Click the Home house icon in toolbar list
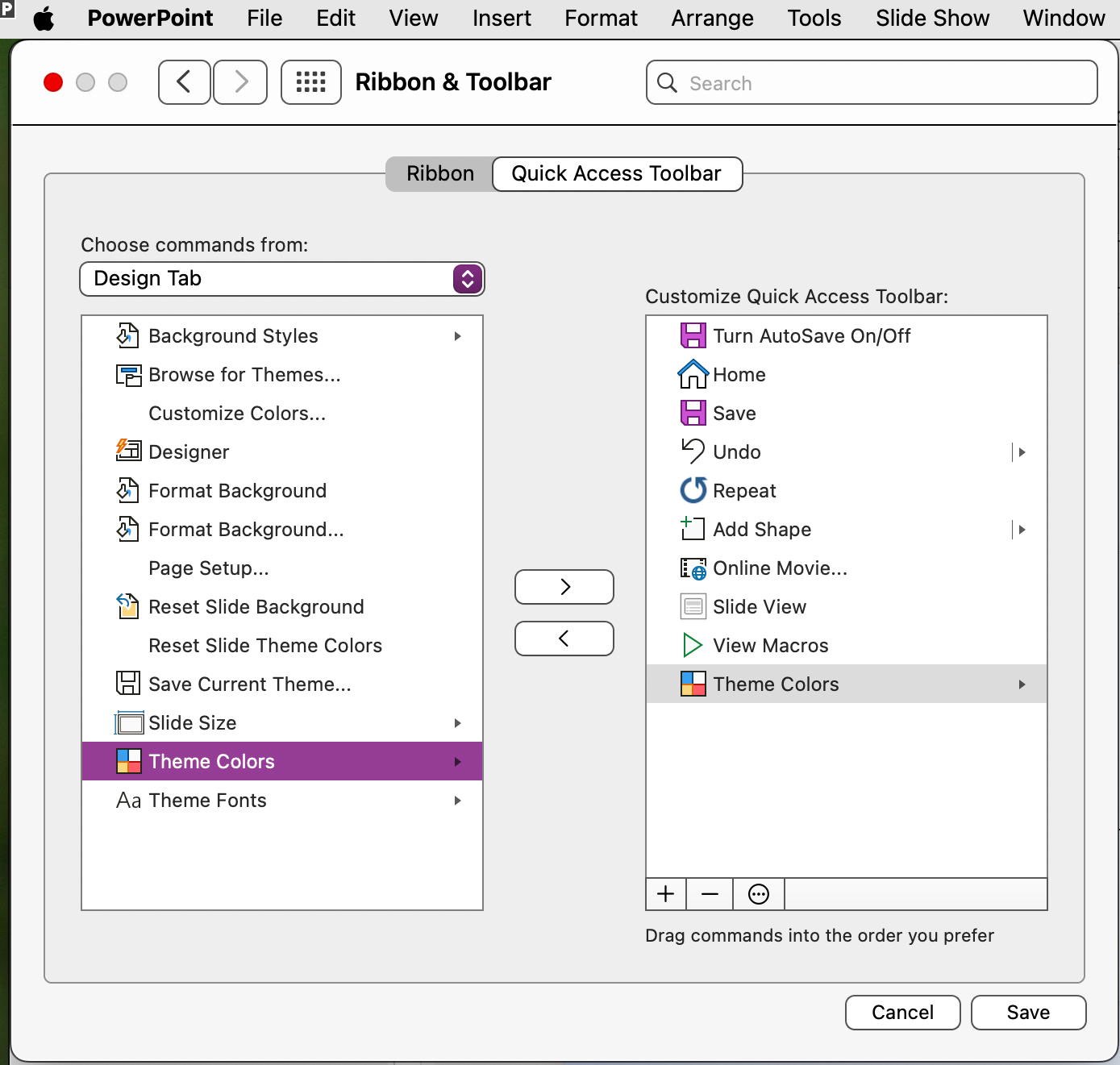The image size is (1120, 1065). (693, 374)
